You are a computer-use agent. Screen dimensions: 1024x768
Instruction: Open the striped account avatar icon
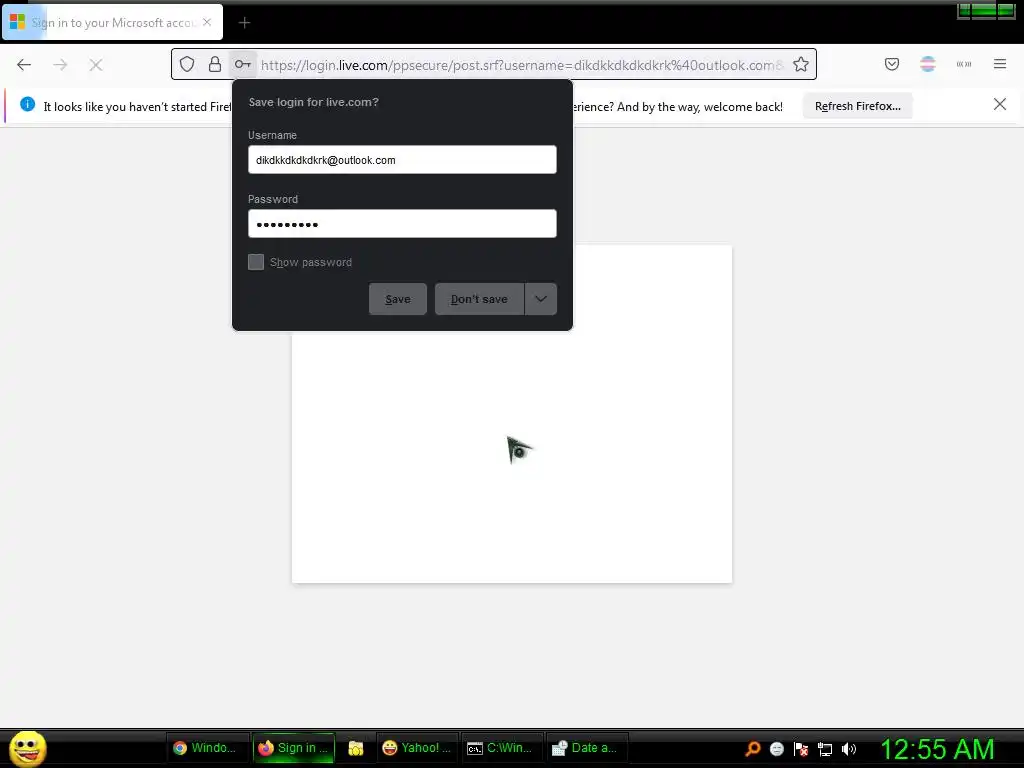tap(928, 64)
